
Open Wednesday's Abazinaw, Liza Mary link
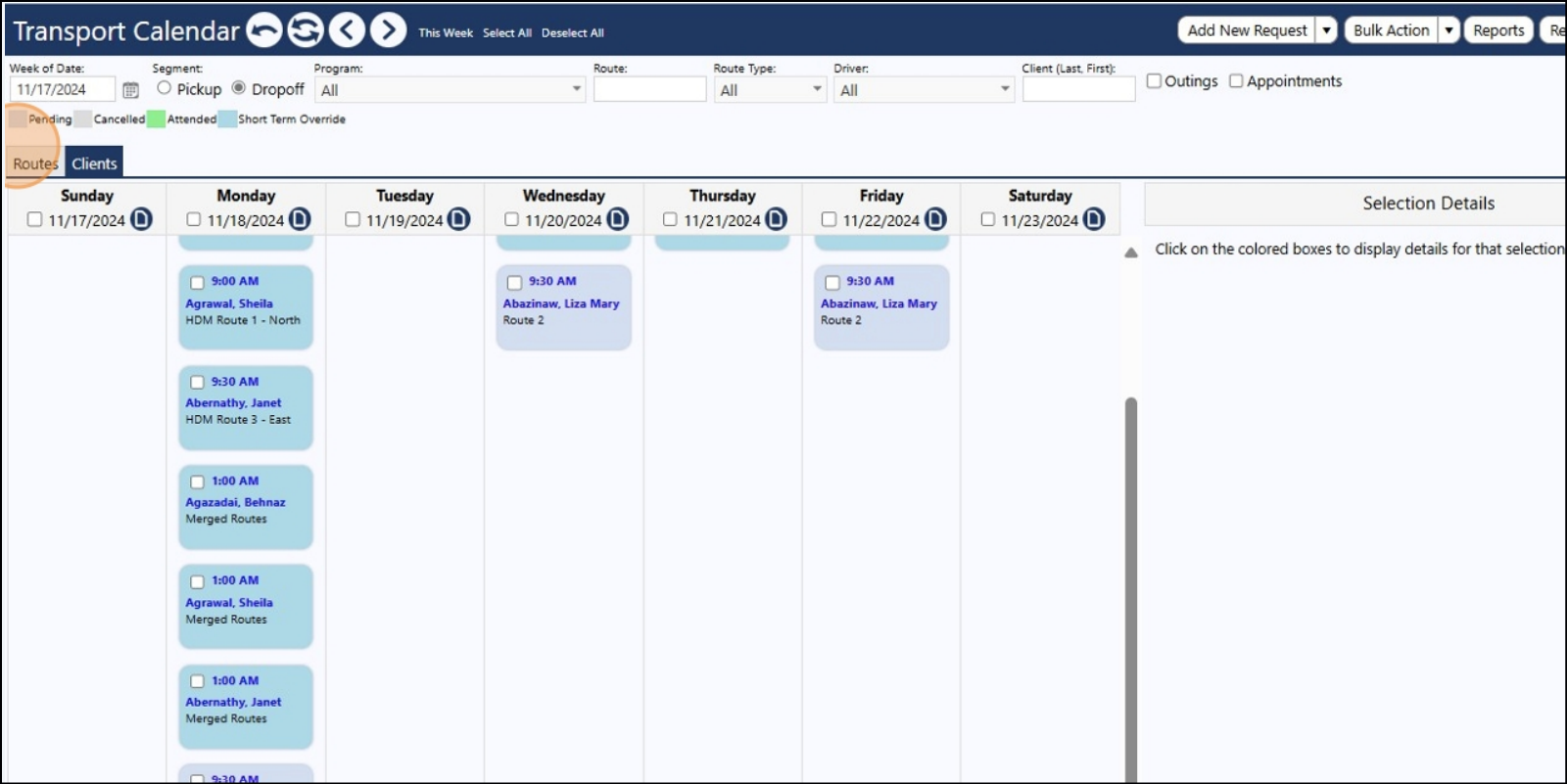pos(561,303)
